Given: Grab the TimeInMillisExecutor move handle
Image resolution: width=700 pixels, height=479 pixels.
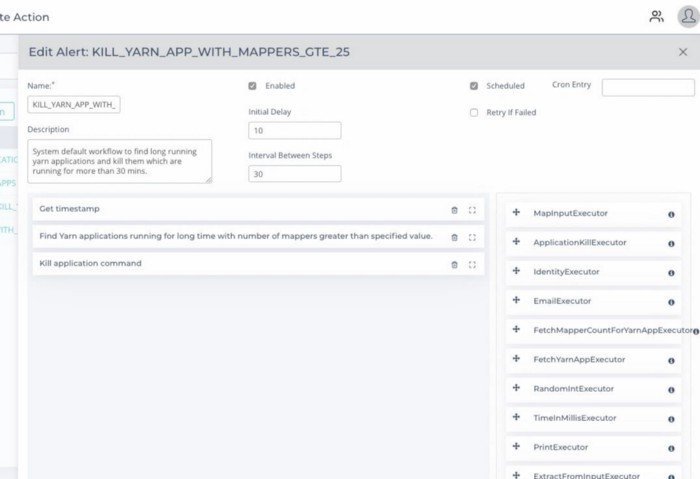Looking at the screenshot, I should 517,417.
